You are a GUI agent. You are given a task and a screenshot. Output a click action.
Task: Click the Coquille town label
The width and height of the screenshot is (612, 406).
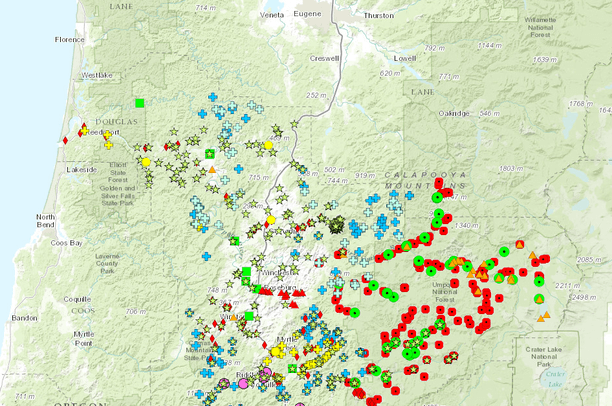(x=77, y=298)
